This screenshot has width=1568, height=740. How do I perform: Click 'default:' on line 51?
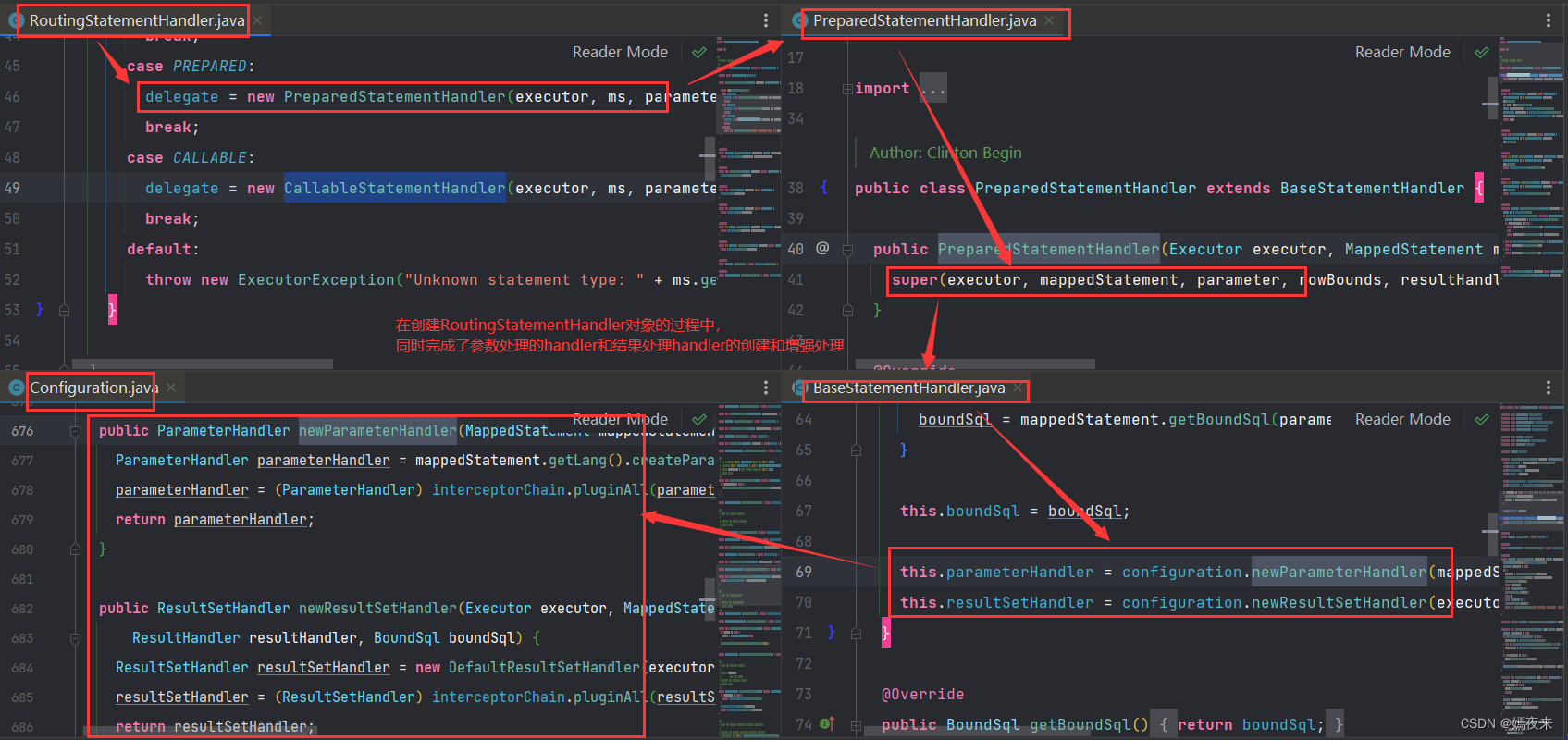tap(163, 250)
